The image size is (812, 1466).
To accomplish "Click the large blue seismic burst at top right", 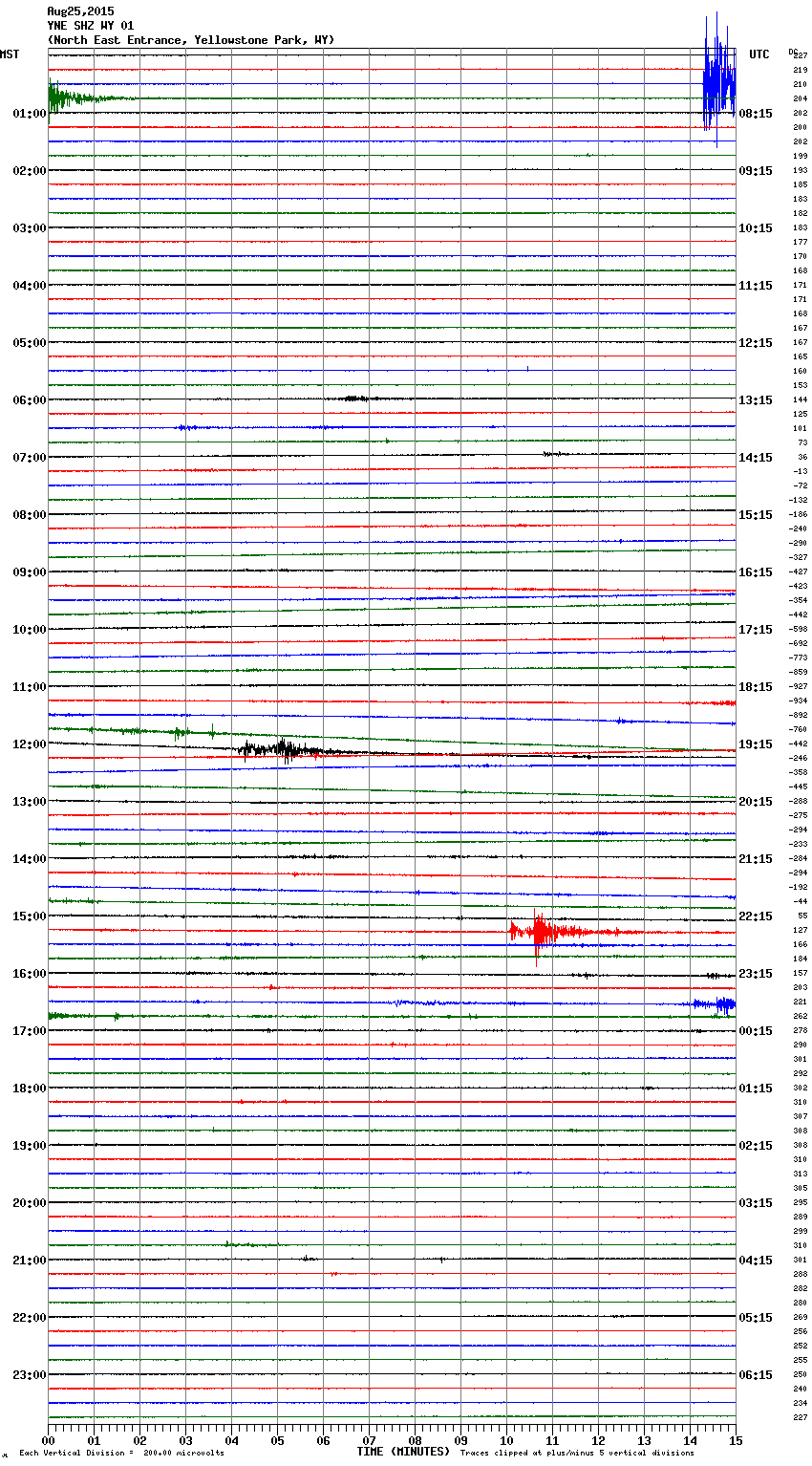I will pyautogui.click(x=718, y=82).
